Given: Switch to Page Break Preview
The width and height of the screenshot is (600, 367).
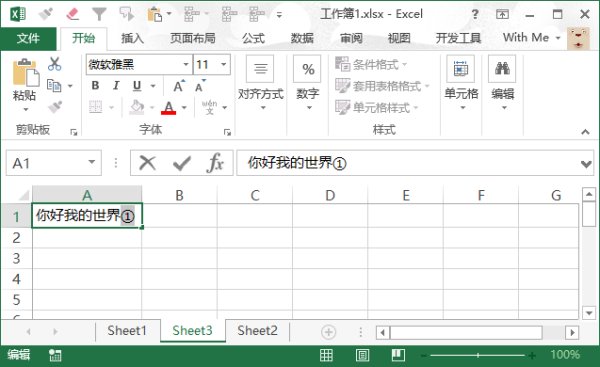Looking at the screenshot, I should (398, 356).
